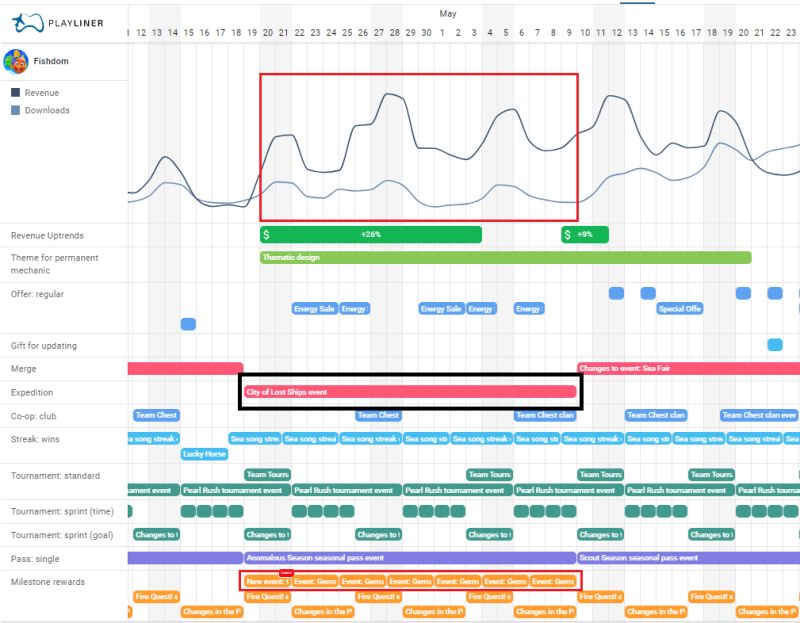The image size is (800, 623).
Task: Click date 10 in the timeline header
Action: click(x=585, y=33)
